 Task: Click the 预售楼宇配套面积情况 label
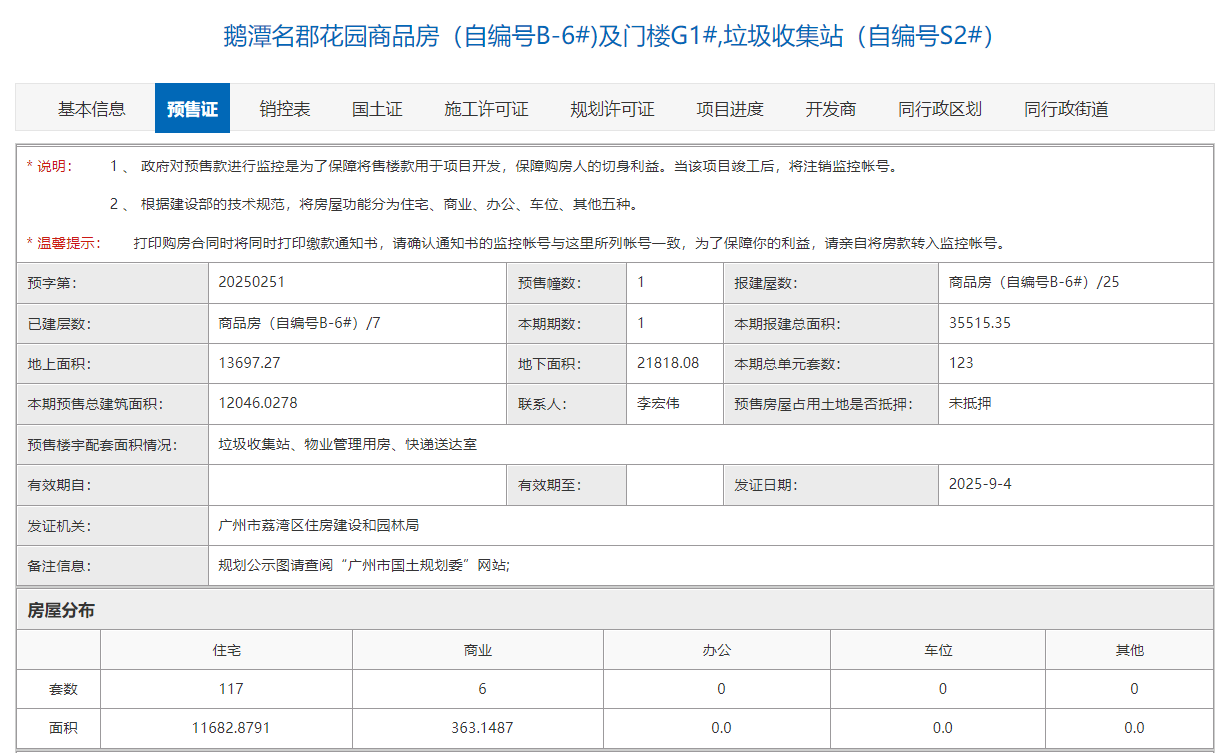tap(102, 445)
